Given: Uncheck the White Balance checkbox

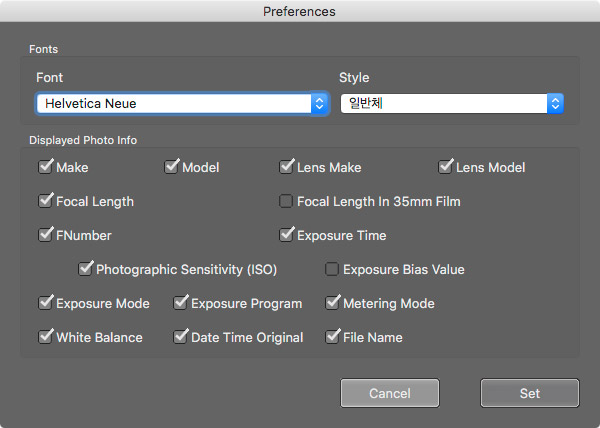Looking at the screenshot, I should click(45, 337).
